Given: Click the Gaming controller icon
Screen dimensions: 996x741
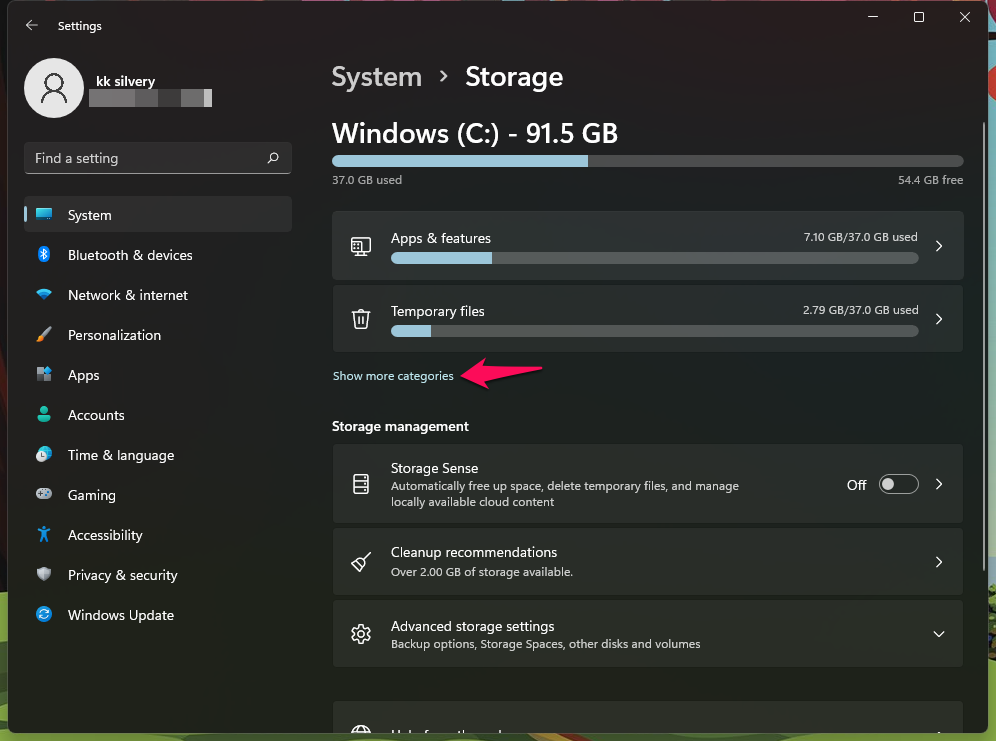Looking at the screenshot, I should click(44, 493).
